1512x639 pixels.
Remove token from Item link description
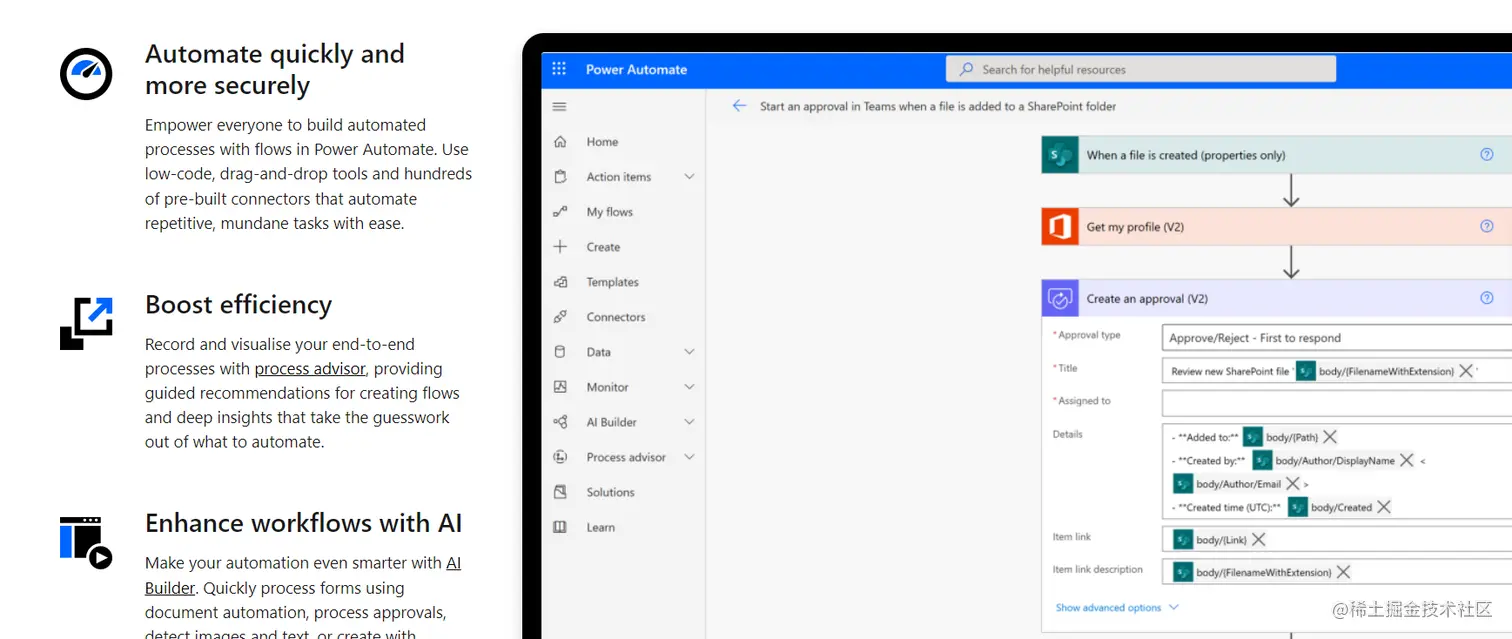pyautogui.click(x=1343, y=572)
